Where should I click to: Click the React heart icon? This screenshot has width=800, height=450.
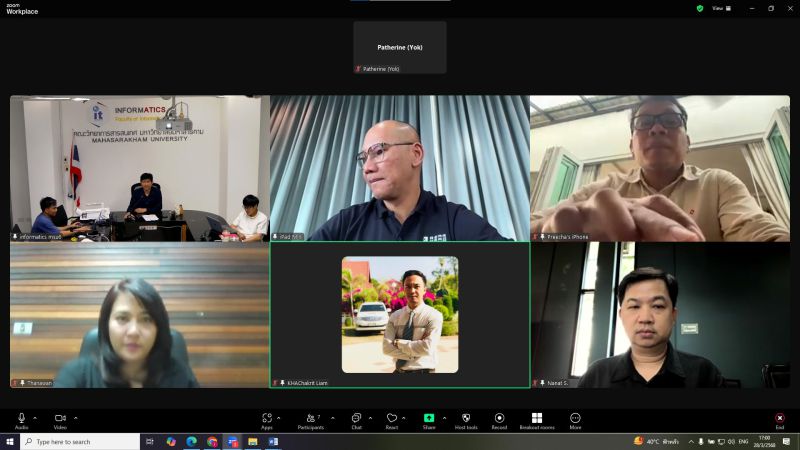pyautogui.click(x=392, y=418)
